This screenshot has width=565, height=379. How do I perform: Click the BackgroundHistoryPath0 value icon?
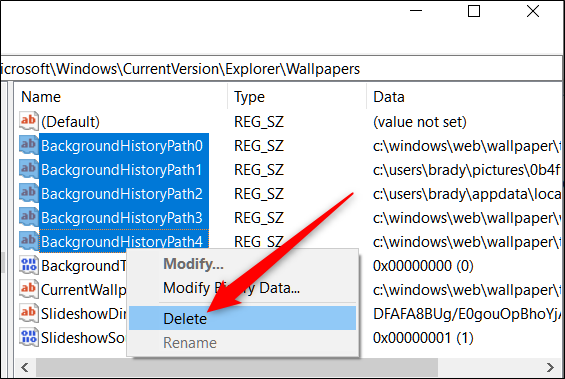pyautogui.click(x=28, y=145)
